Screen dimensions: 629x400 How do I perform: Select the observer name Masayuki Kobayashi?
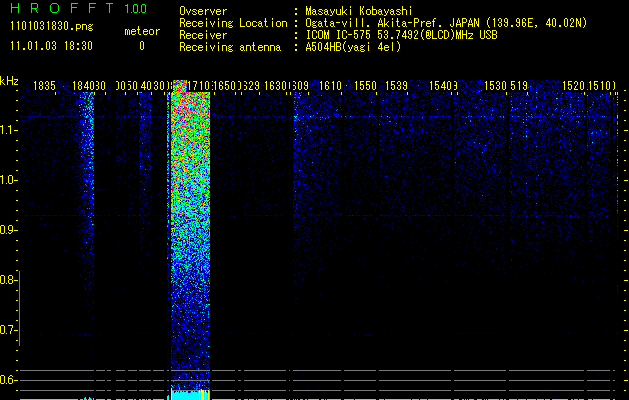(x=359, y=11)
